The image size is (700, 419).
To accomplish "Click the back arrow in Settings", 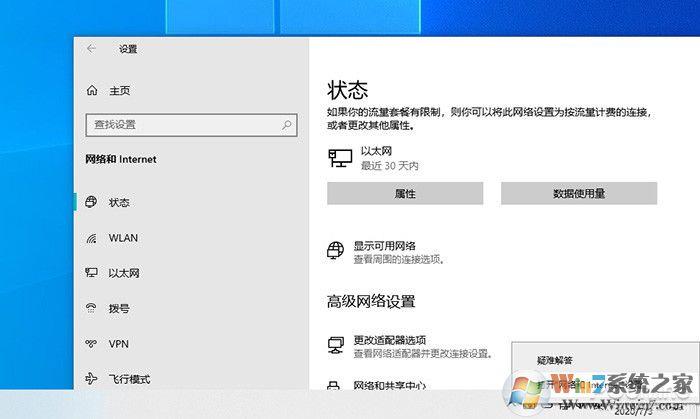I will 92,49.
